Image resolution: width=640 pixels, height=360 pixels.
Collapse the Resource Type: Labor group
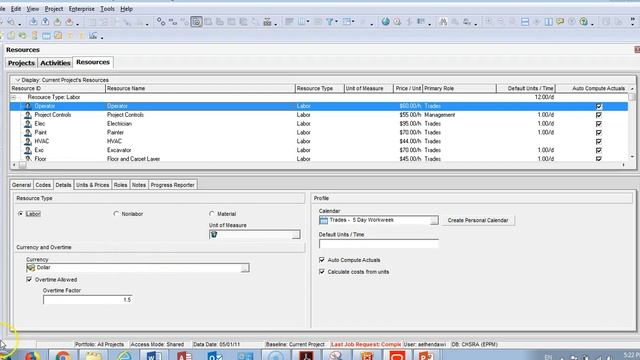(13, 97)
